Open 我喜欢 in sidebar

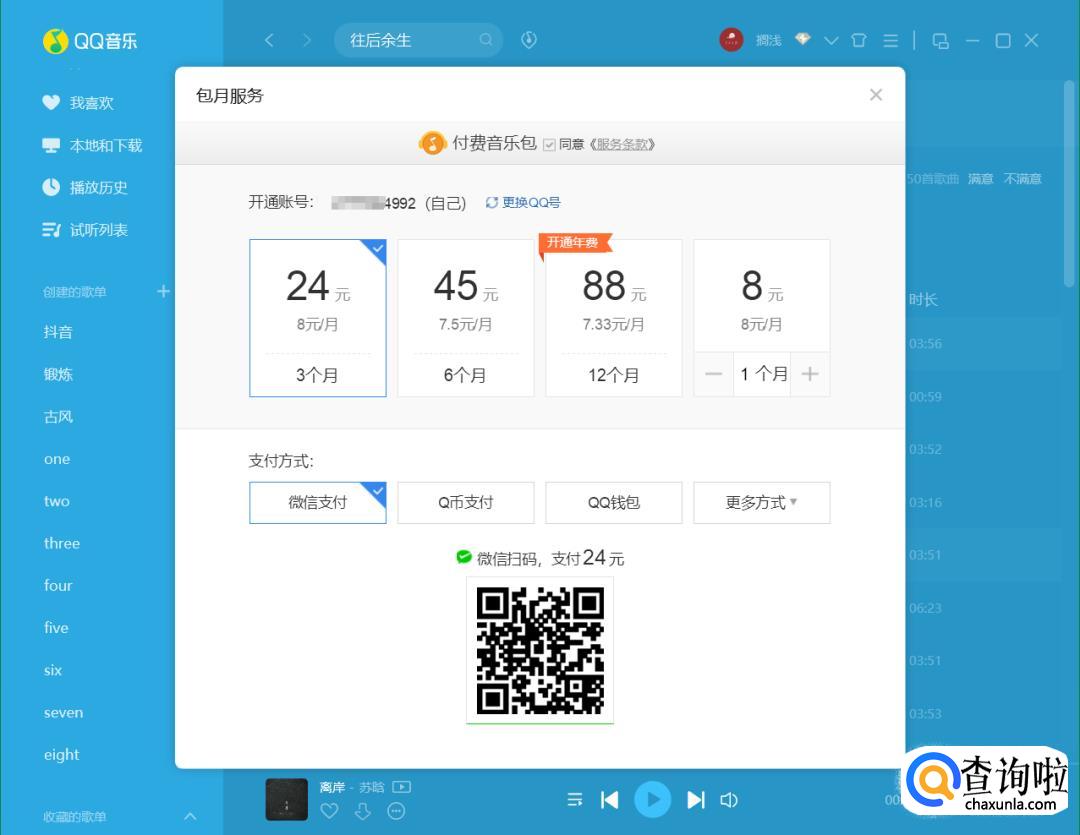[78, 103]
